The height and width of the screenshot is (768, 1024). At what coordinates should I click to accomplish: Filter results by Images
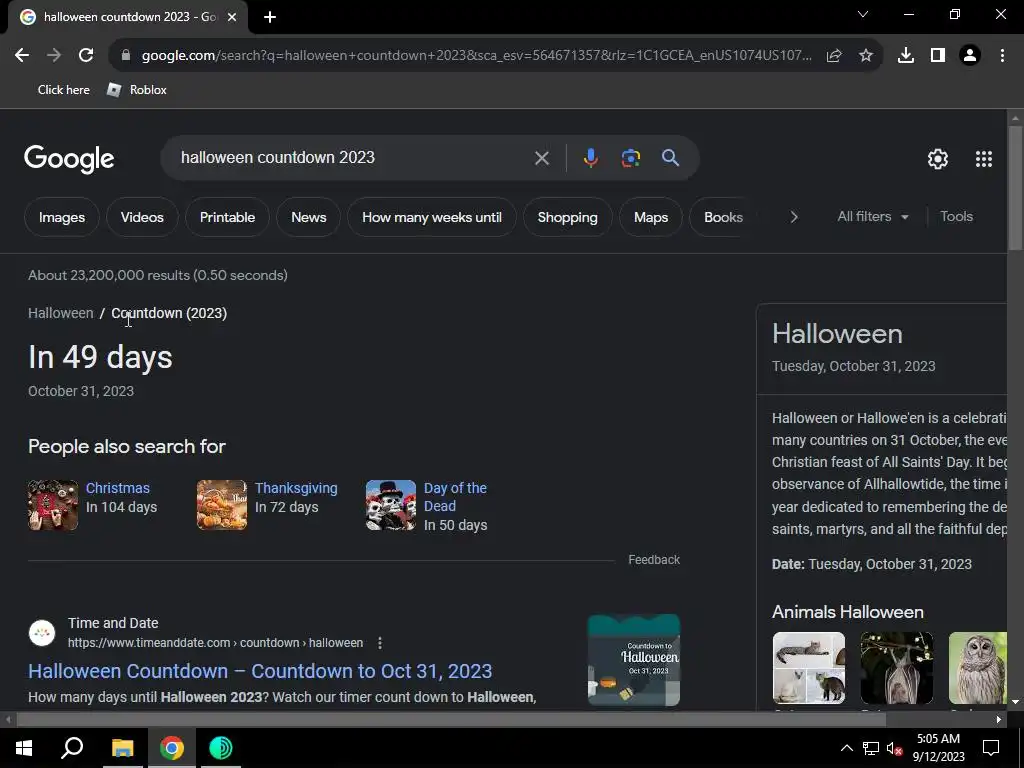[x=62, y=217]
